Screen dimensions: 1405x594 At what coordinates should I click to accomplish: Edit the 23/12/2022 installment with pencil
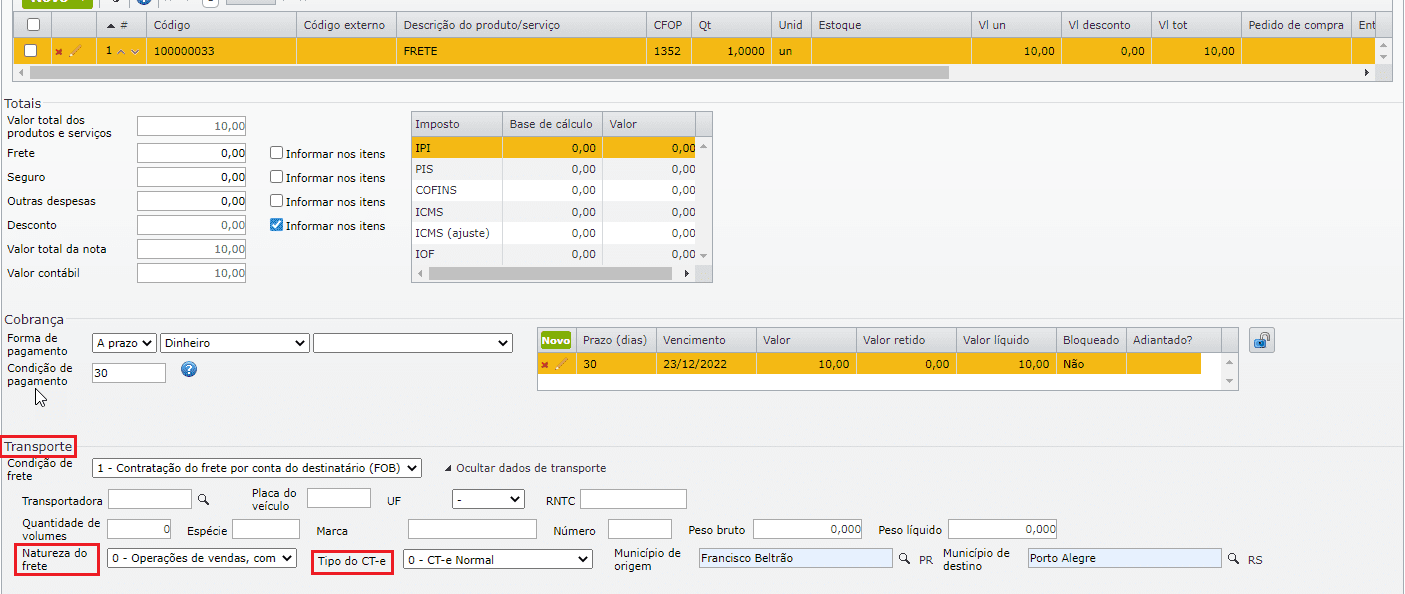(x=561, y=365)
